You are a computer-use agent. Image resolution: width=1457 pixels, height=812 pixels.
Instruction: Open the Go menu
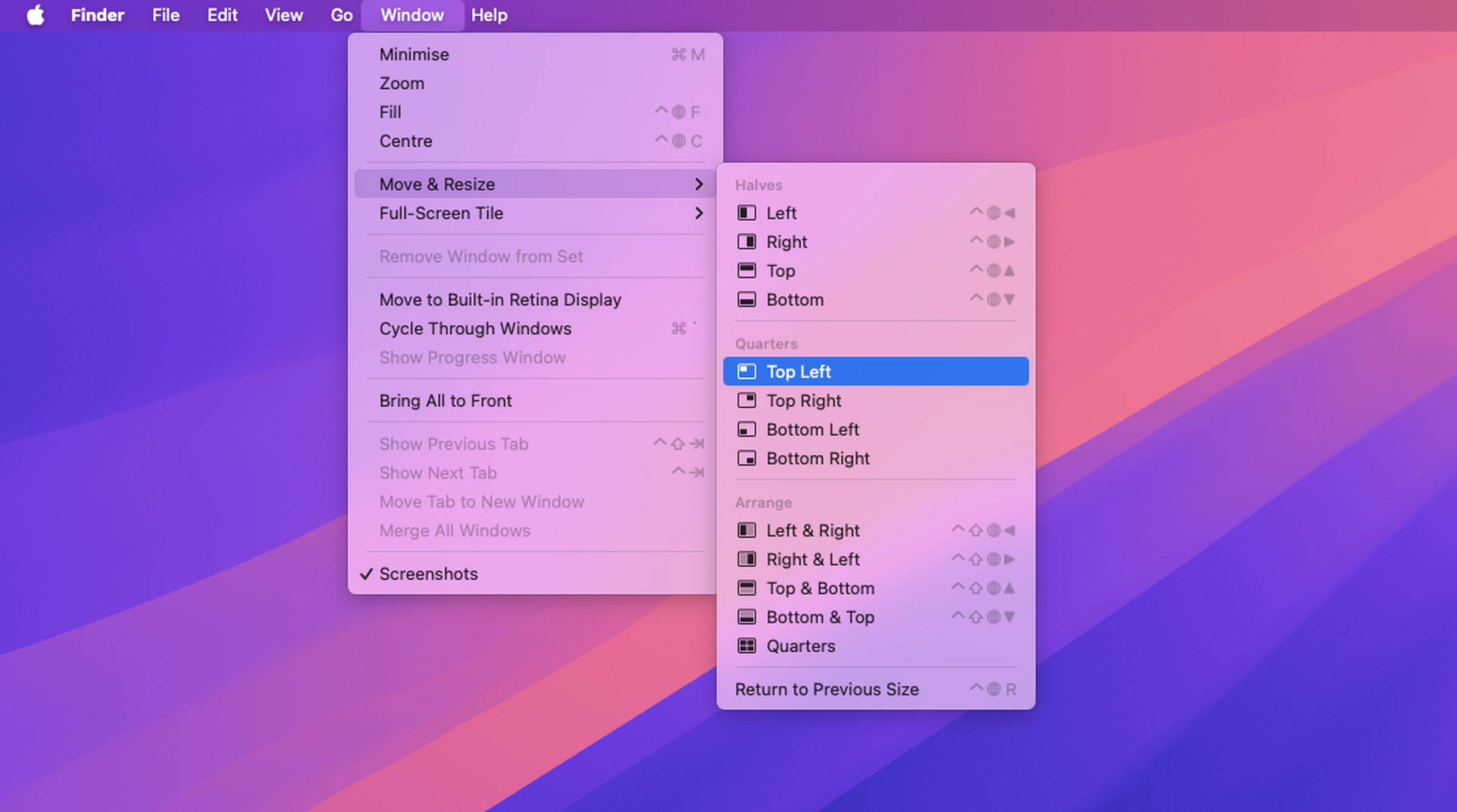341,15
